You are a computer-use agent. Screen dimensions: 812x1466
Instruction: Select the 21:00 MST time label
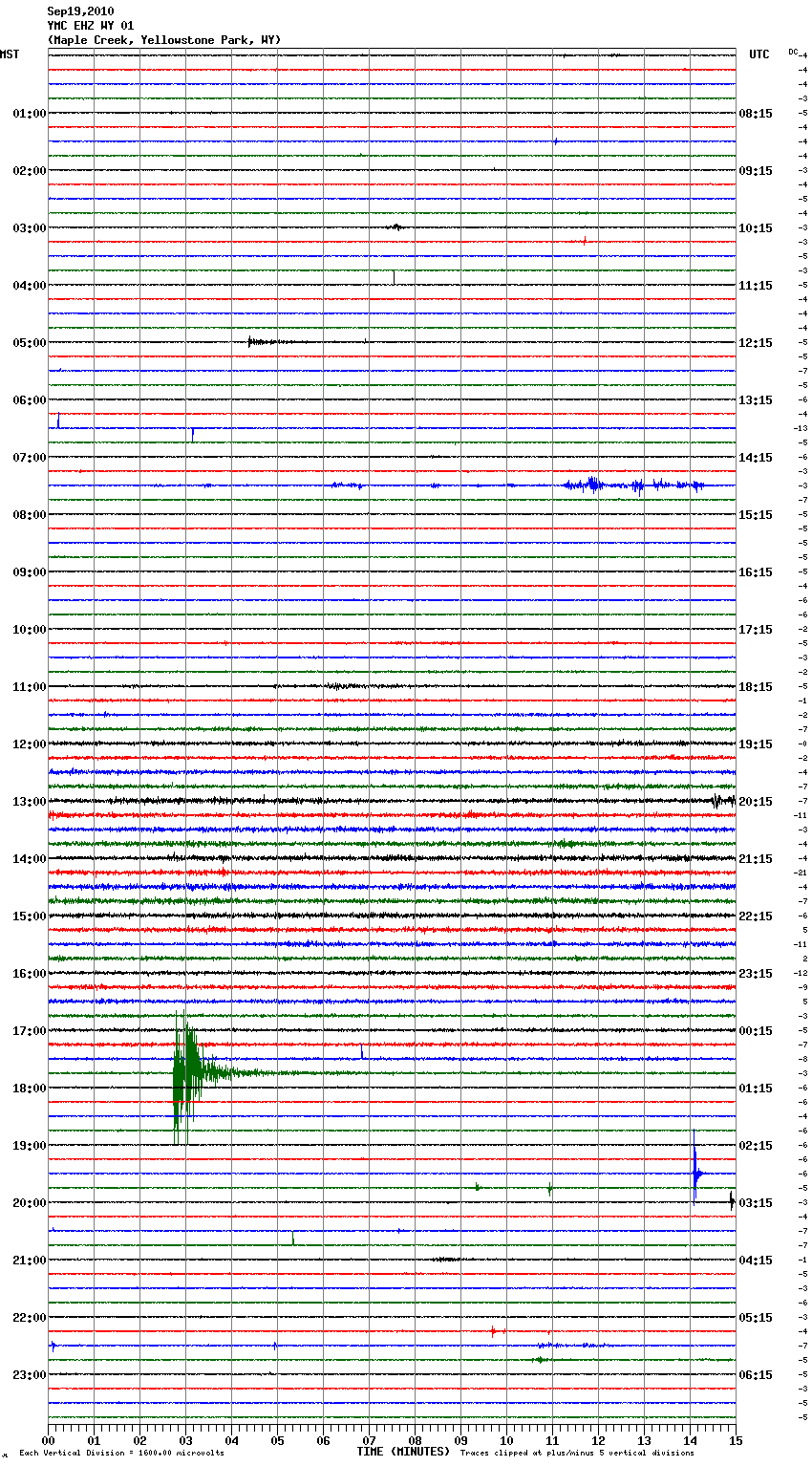click(29, 1261)
